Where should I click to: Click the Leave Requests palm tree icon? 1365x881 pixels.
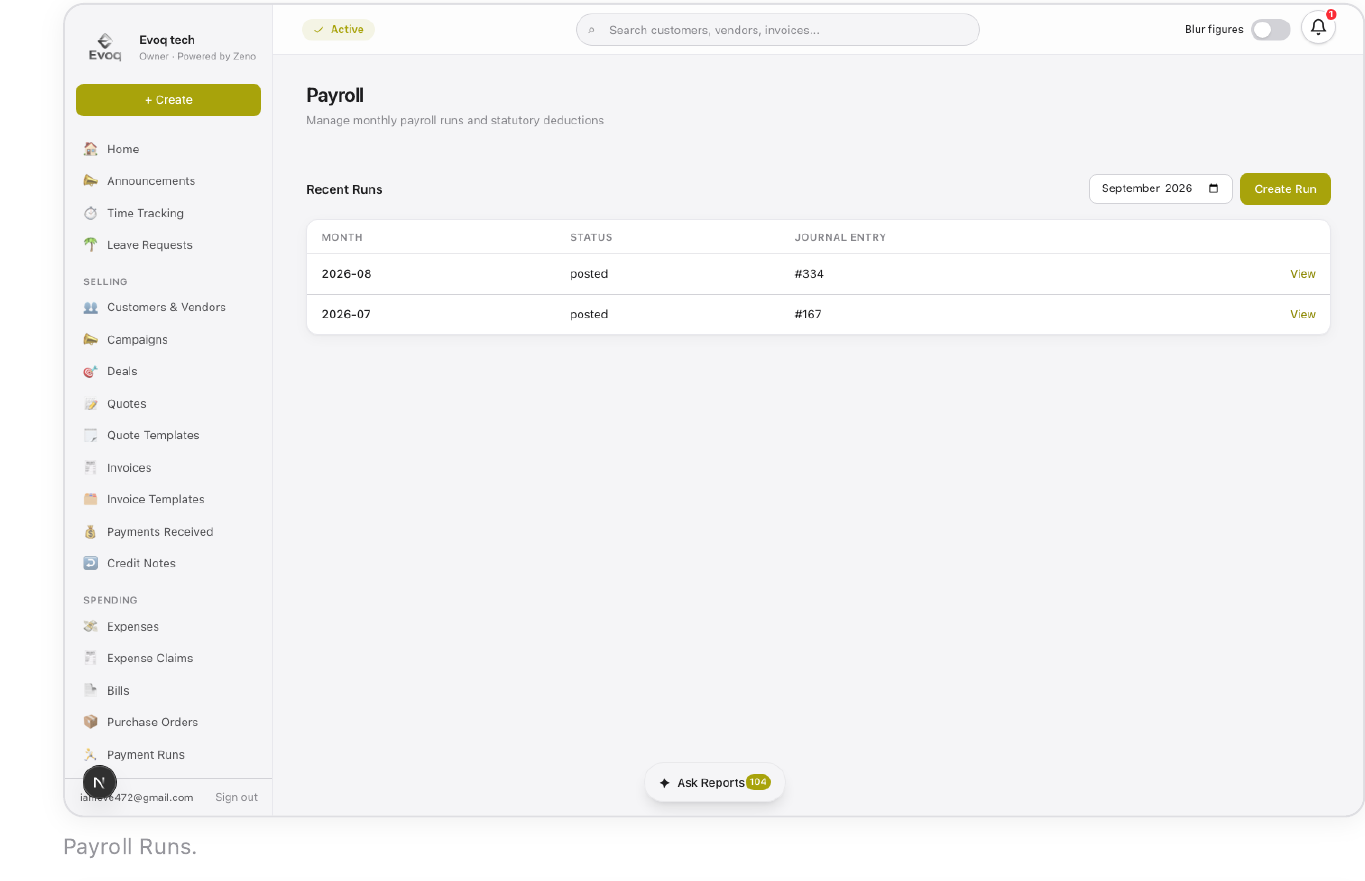pyautogui.click(x=91, y=245)
